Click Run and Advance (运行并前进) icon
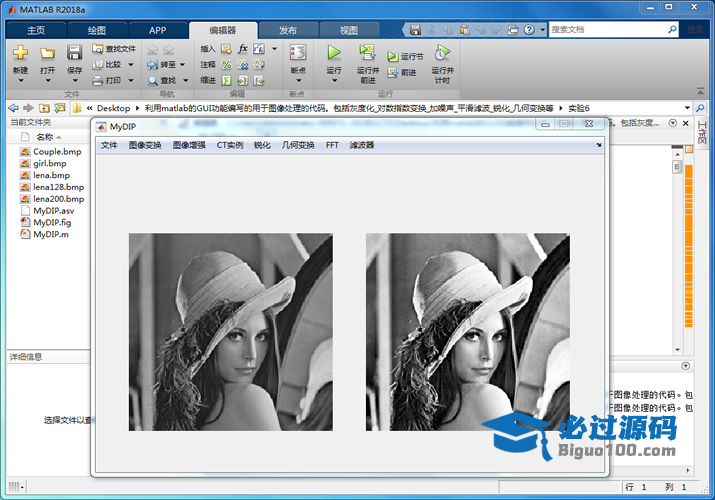The height and width of the screenshot is (500, 715). (367, 53)
